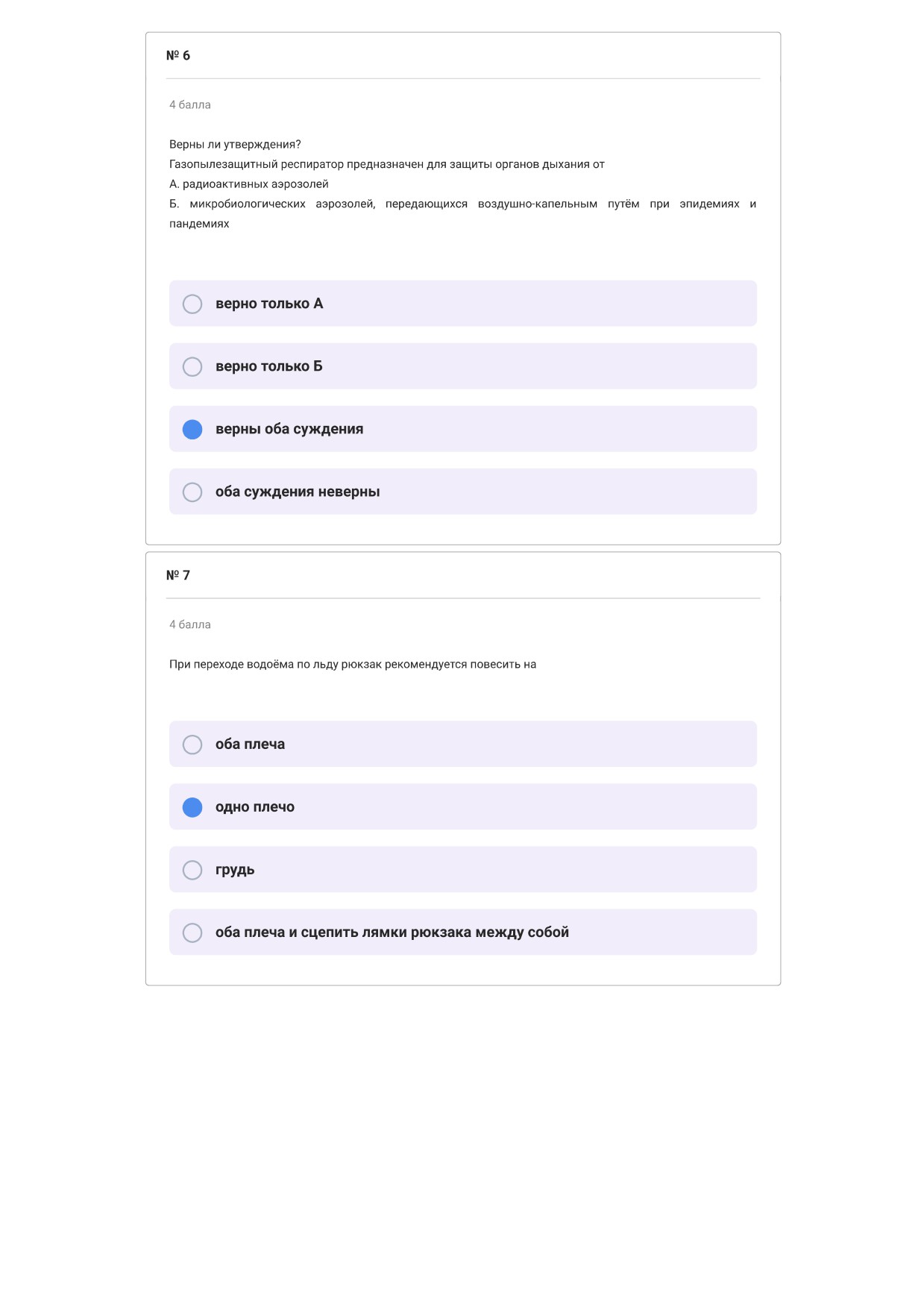Click the '№ 6' question heading
Viewport: 924px width, 1307px height.
(x=178, y=55)
